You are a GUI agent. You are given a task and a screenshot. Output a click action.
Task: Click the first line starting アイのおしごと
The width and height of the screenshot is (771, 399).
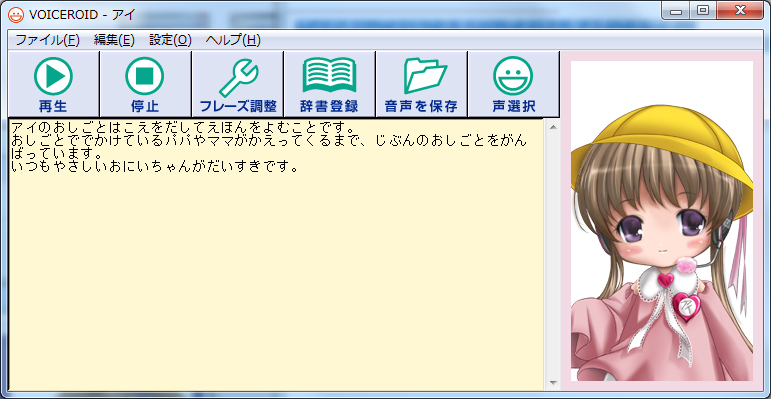pyautogui.click(x=182, y=127)
